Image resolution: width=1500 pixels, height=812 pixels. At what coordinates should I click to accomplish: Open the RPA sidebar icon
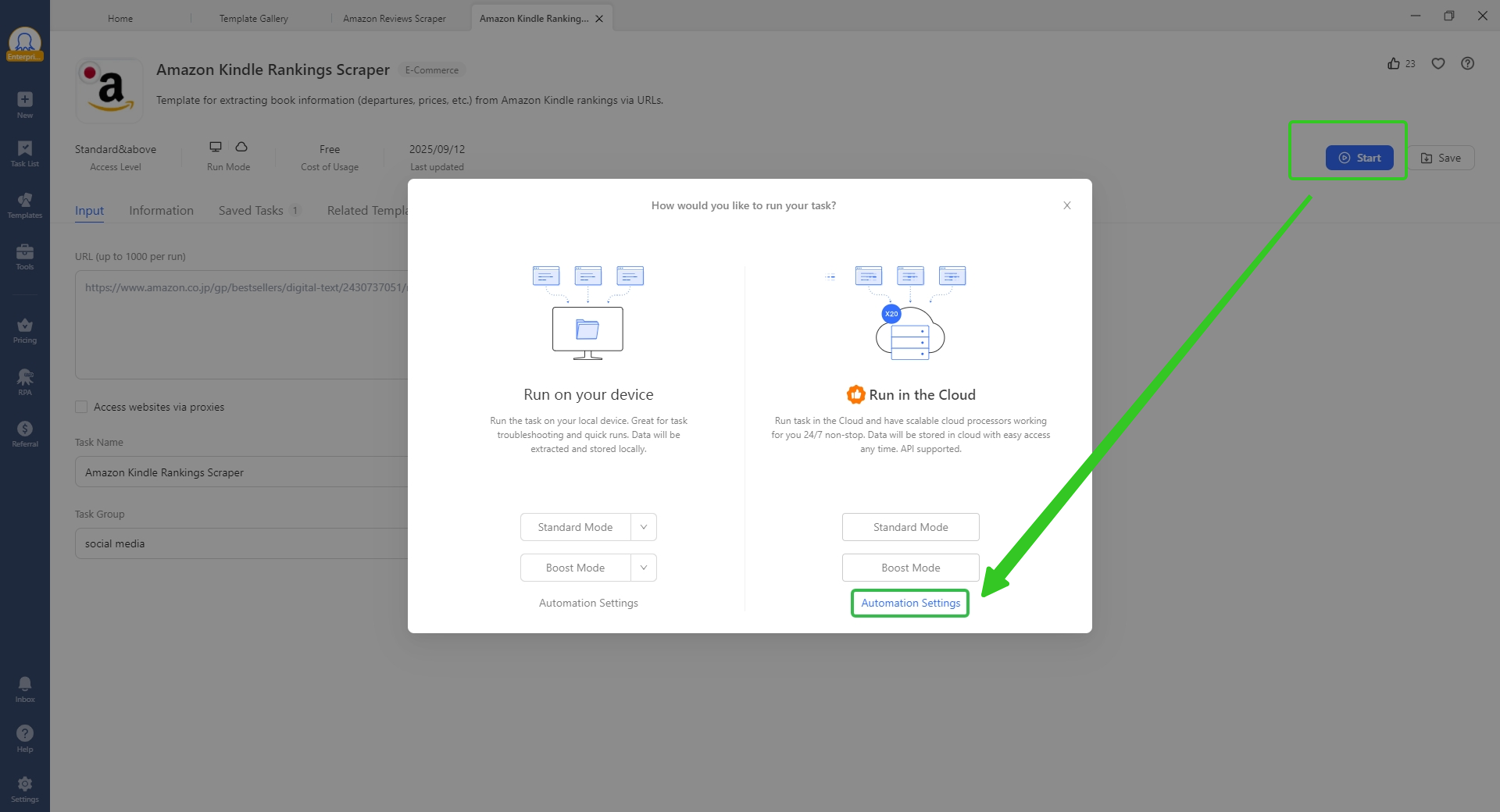pos(25,382)
